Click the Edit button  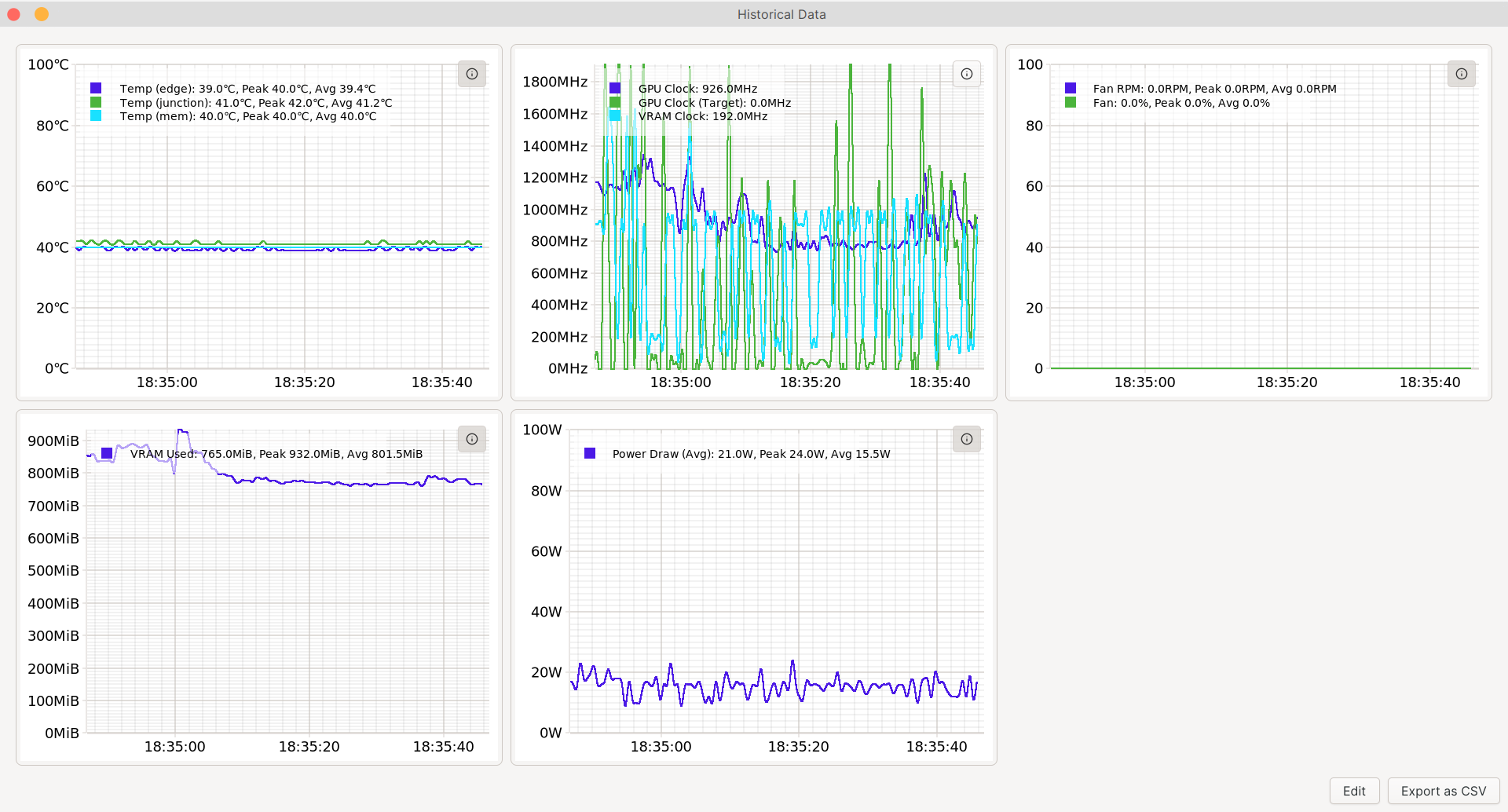click(1354, 791)
